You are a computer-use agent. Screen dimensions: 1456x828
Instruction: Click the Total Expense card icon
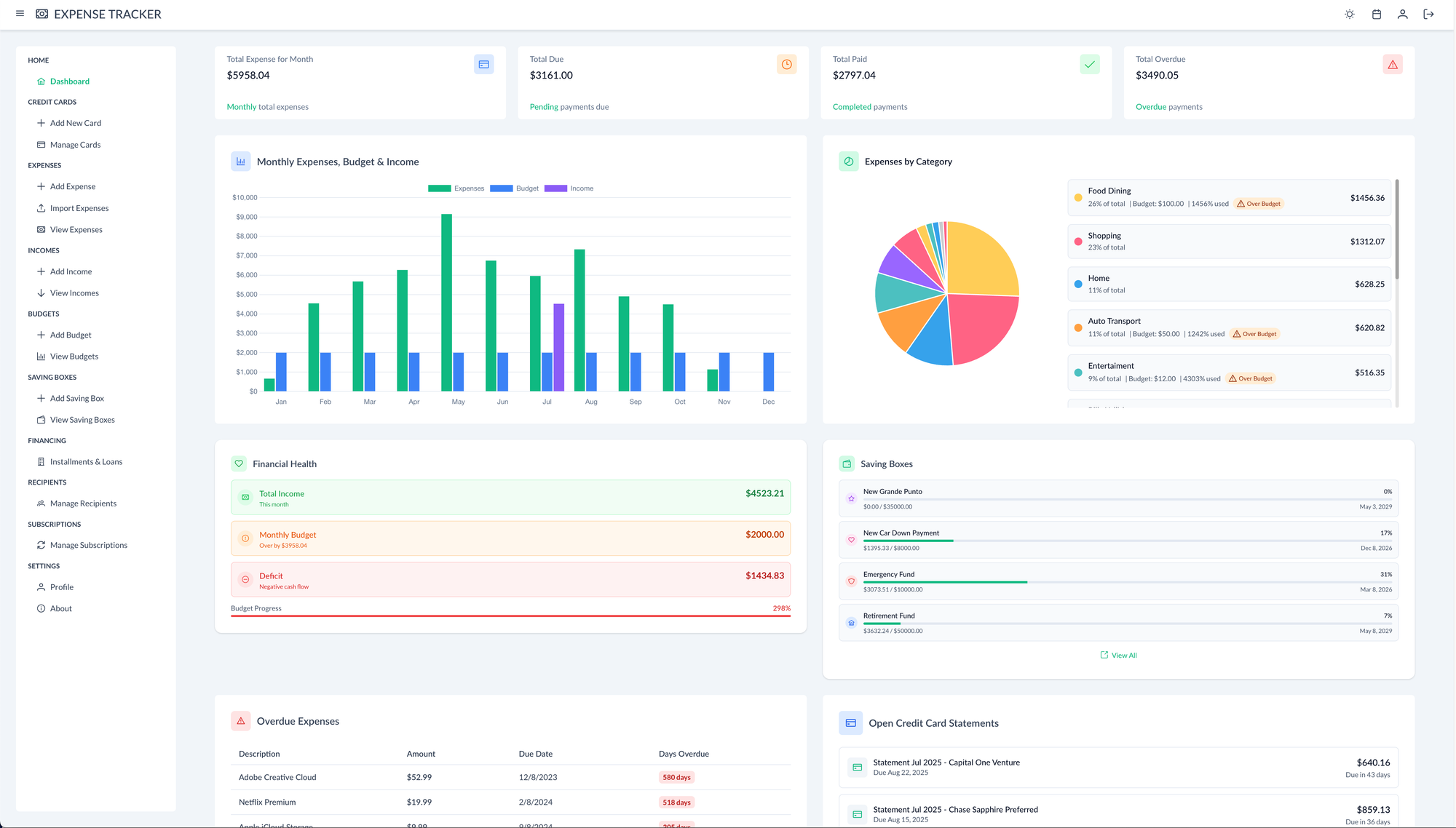pos(483,65)
